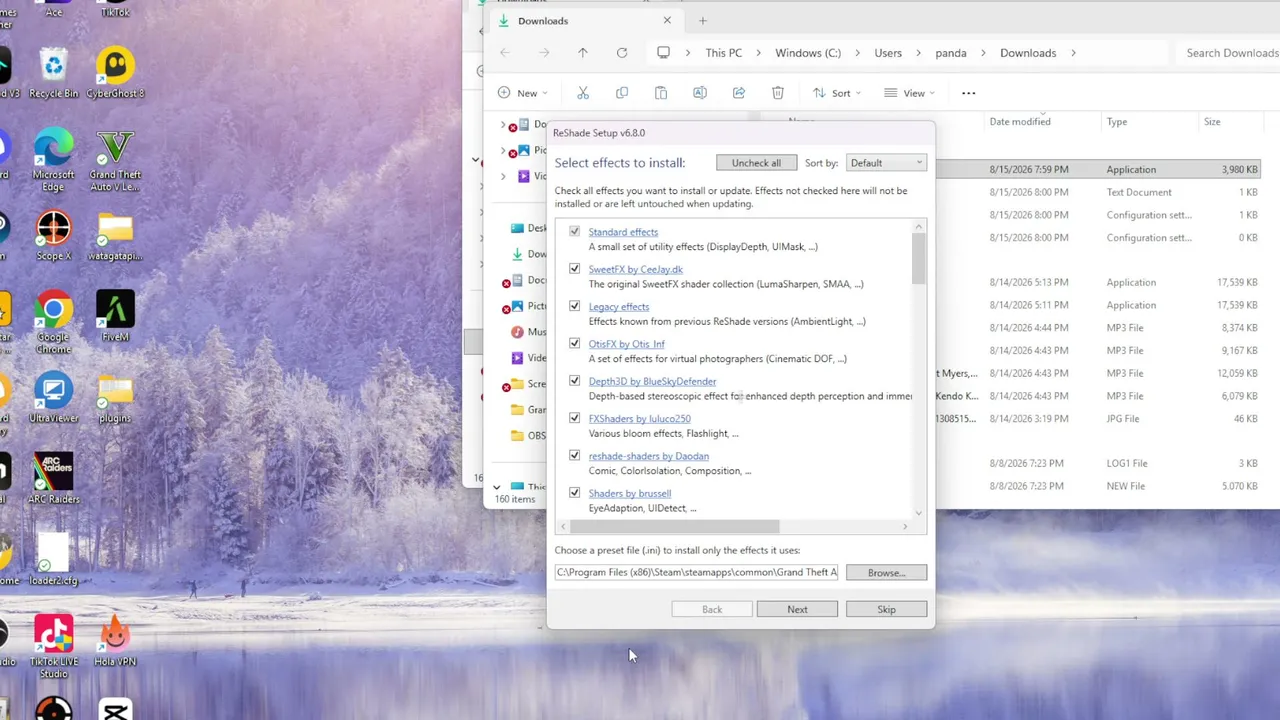Go up one folder level in File Explorer
1280x720 pixels.
pos(583,53)
